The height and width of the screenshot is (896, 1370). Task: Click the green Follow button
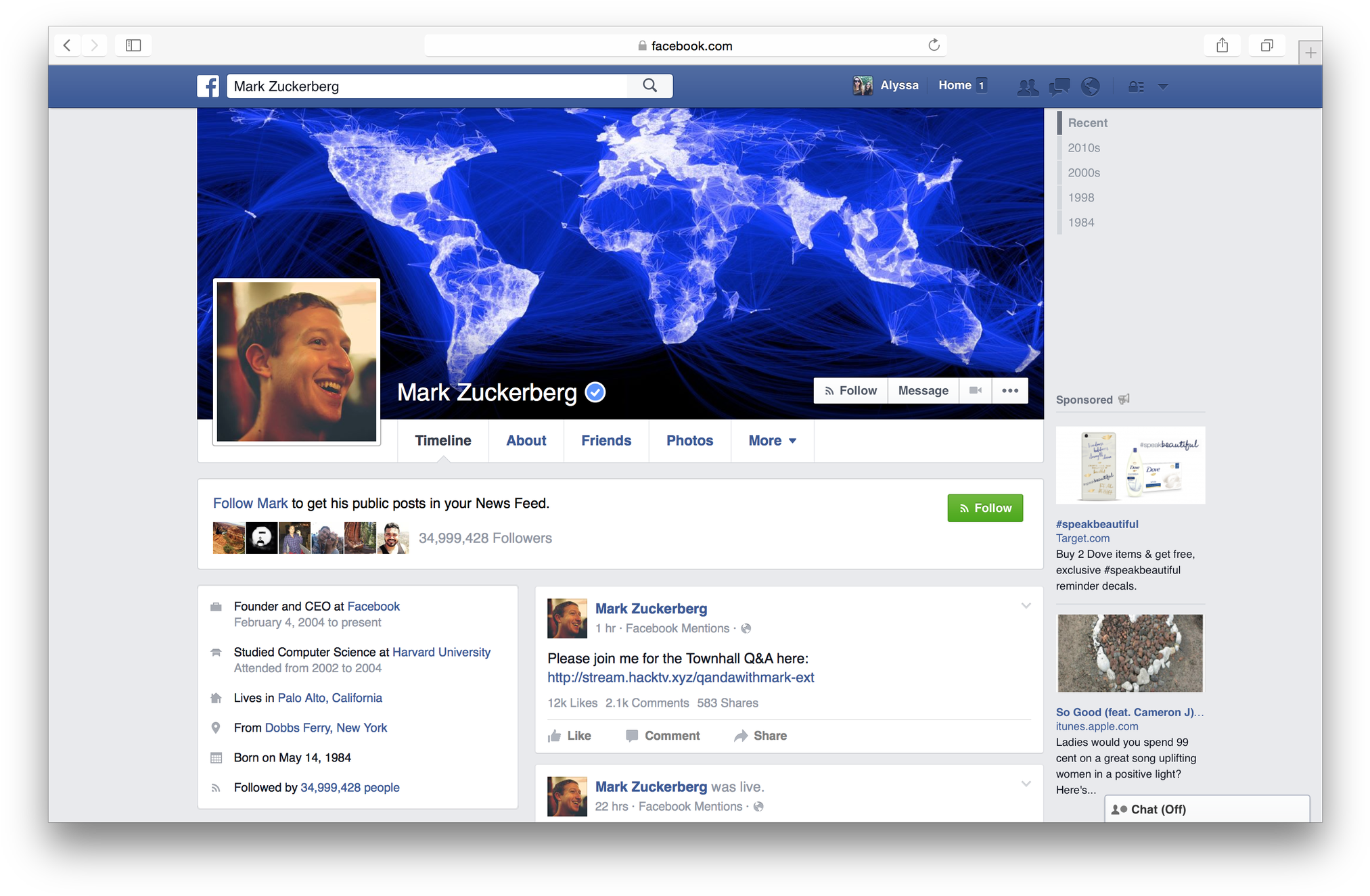tap(985, 508)
